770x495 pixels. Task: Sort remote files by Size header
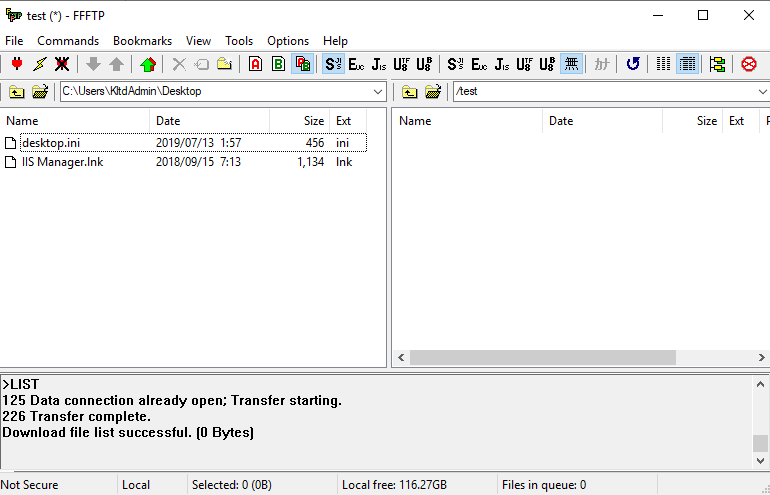point(692,121)
